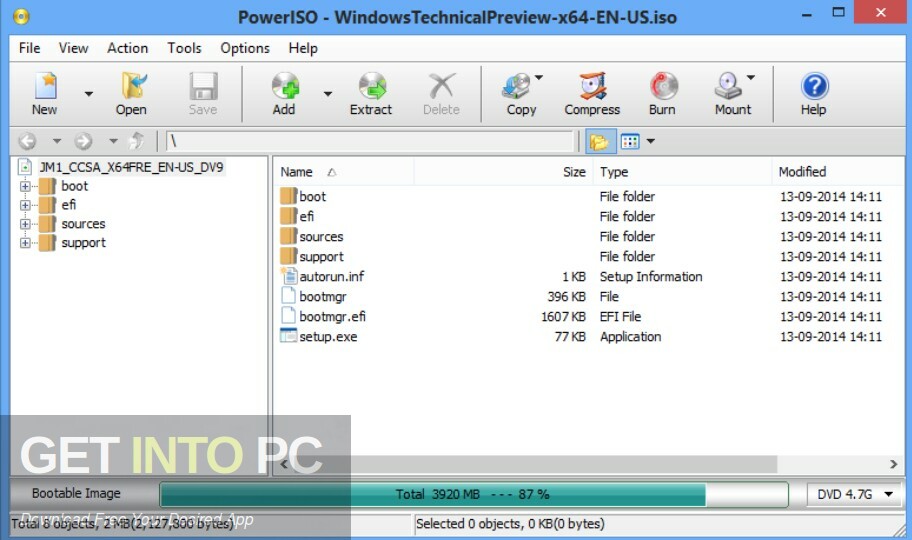Select the sources folder icon in file list

pyautogui.click(x=288, y=236)
